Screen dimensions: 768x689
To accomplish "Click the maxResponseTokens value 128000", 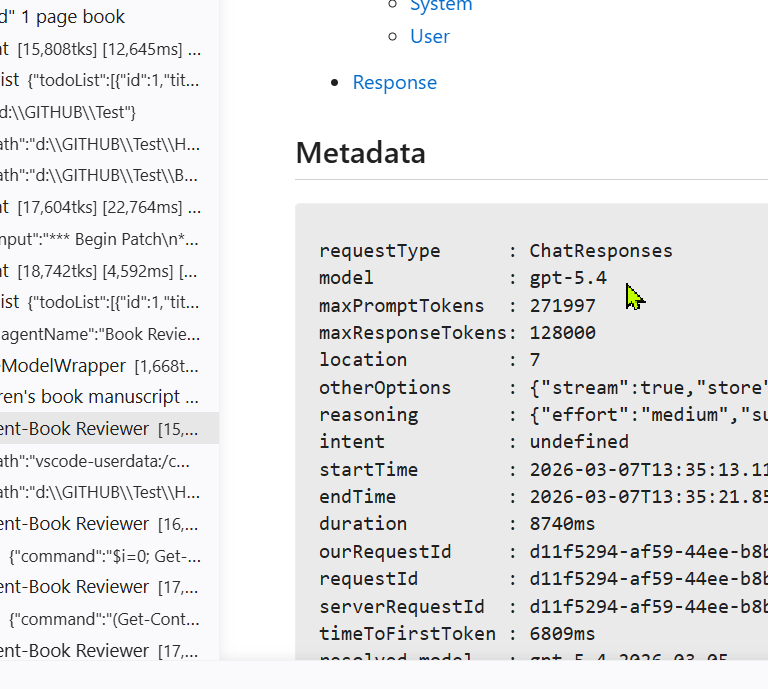I will 562,333.
